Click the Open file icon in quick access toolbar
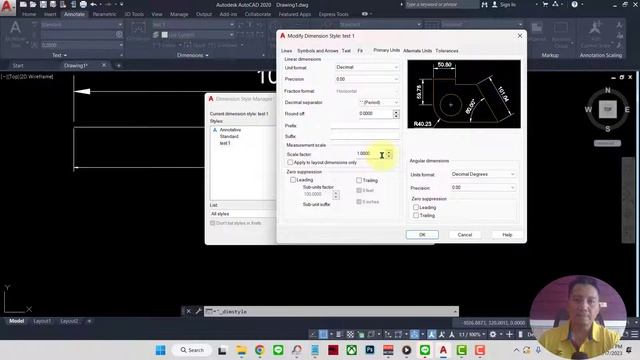Screen dimensions: 640x360 (x=33, y=4)
